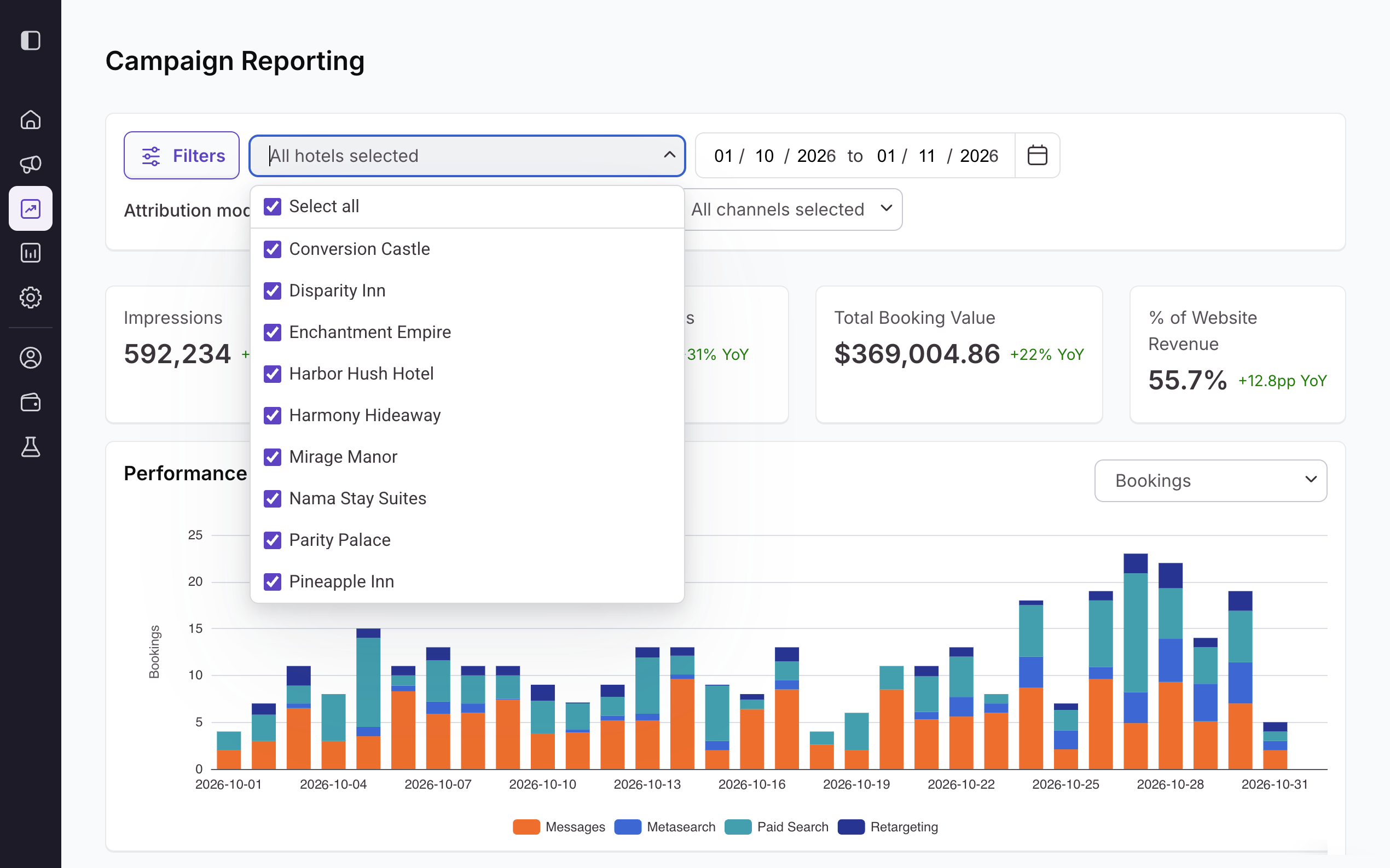Open the user Account icon

pos(31,358)
